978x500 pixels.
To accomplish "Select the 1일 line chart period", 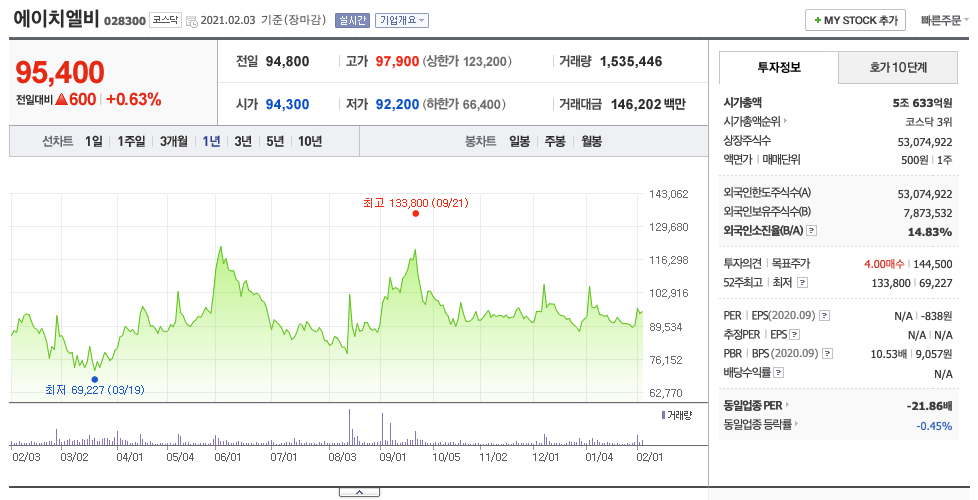I will tap(94, 142).
